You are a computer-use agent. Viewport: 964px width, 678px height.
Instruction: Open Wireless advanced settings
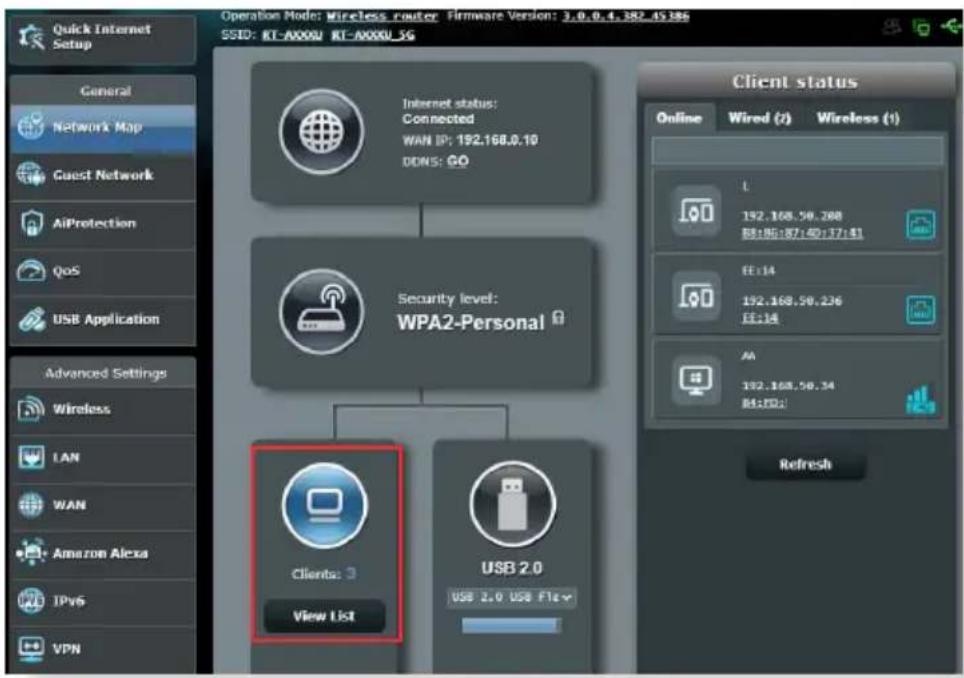[103, 409]
